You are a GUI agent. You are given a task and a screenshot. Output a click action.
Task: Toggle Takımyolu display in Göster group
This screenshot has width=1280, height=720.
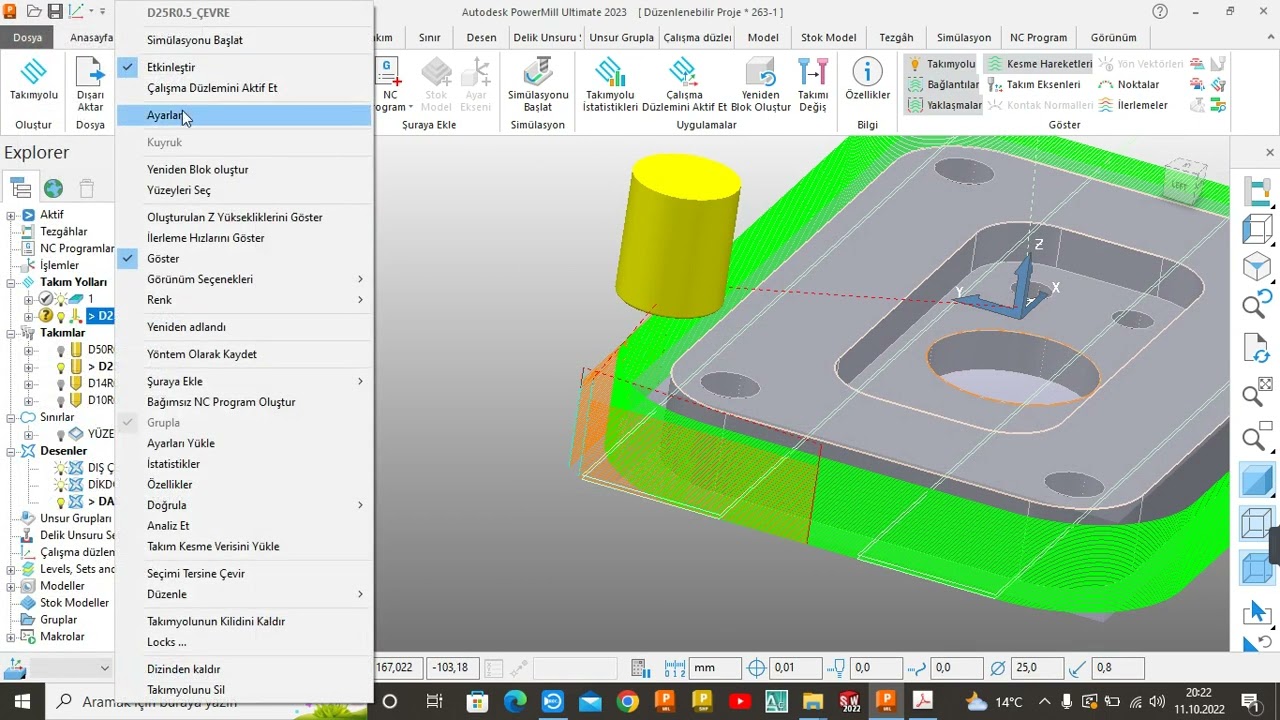(941, 64)
